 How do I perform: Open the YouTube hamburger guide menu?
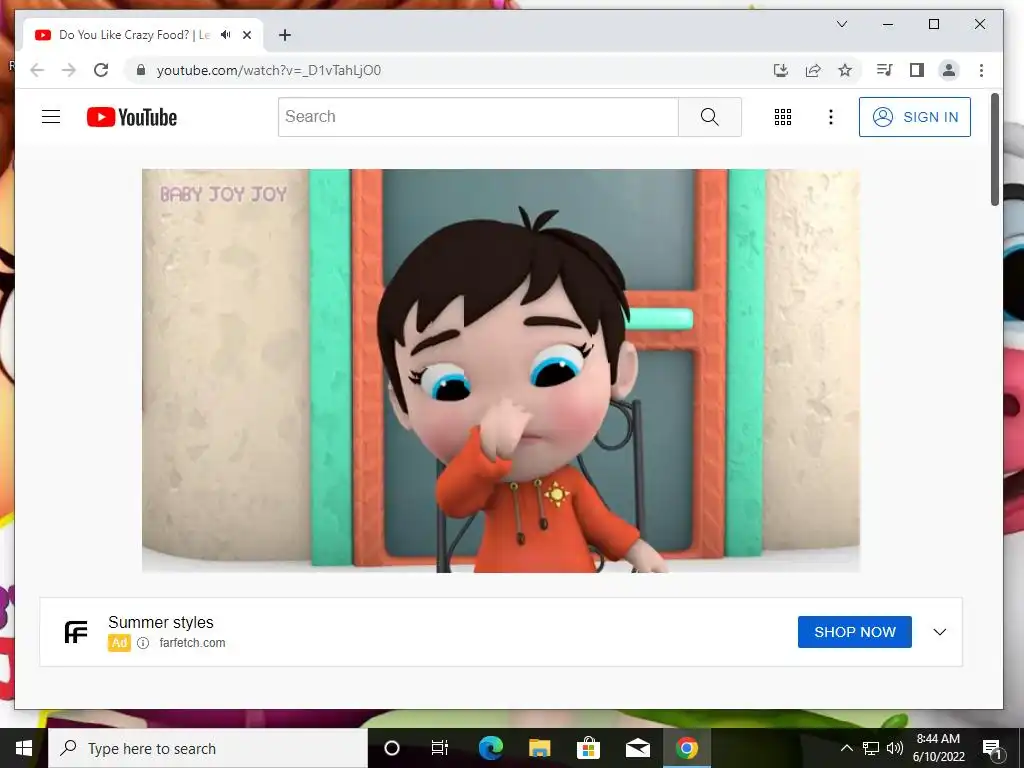(x=51, y=117)
